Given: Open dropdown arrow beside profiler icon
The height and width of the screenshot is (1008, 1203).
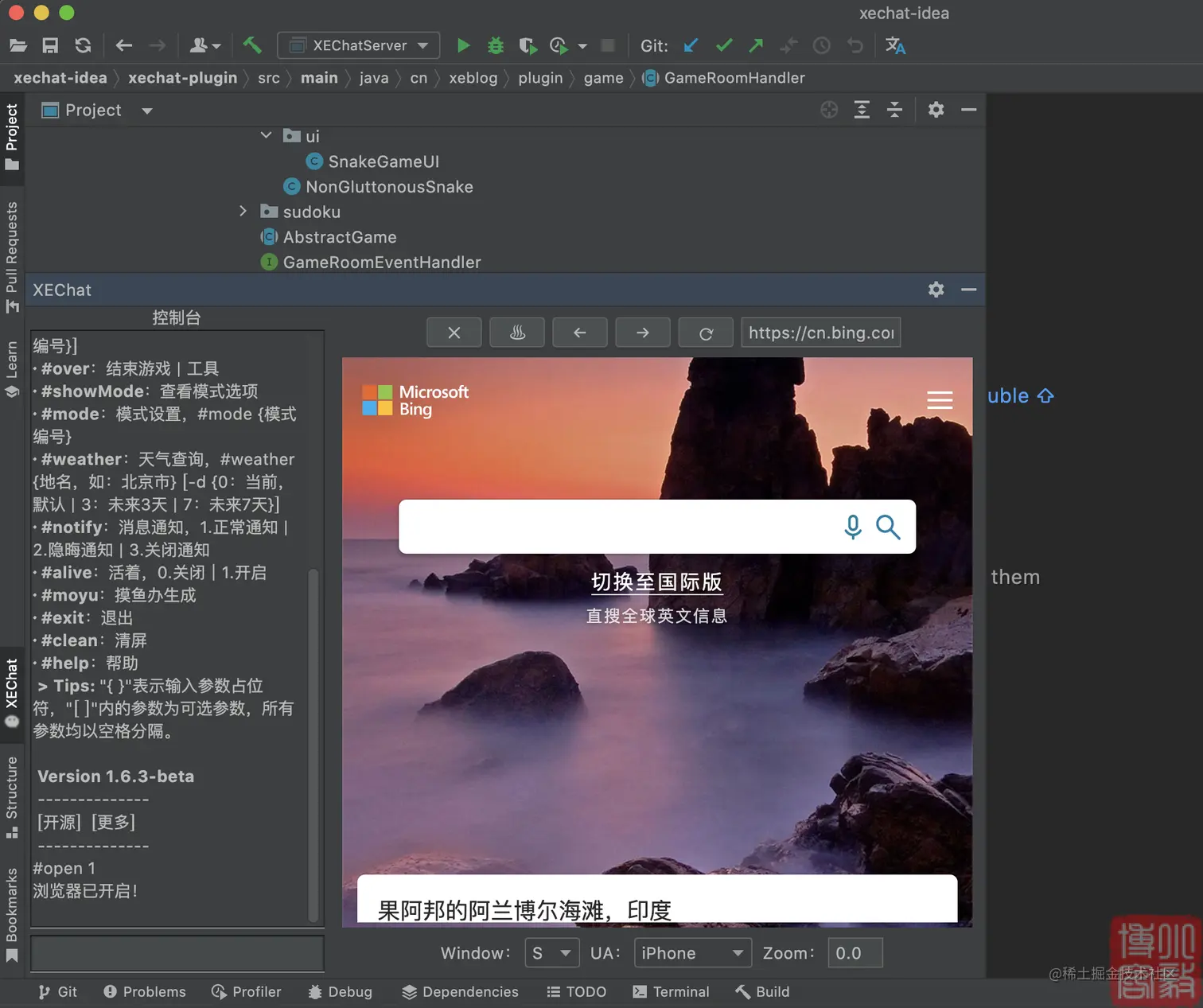Looking at the screenshot, I should point(582,46).
